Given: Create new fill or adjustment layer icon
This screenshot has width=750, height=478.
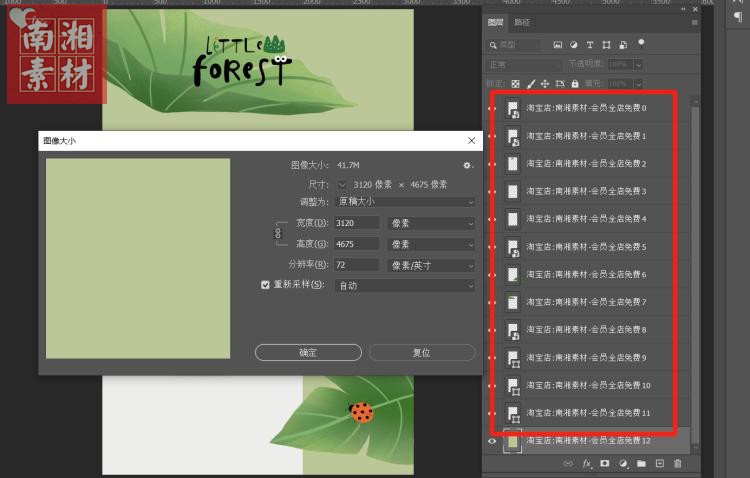Looking at the screenshot, I should tap(623, 464).
